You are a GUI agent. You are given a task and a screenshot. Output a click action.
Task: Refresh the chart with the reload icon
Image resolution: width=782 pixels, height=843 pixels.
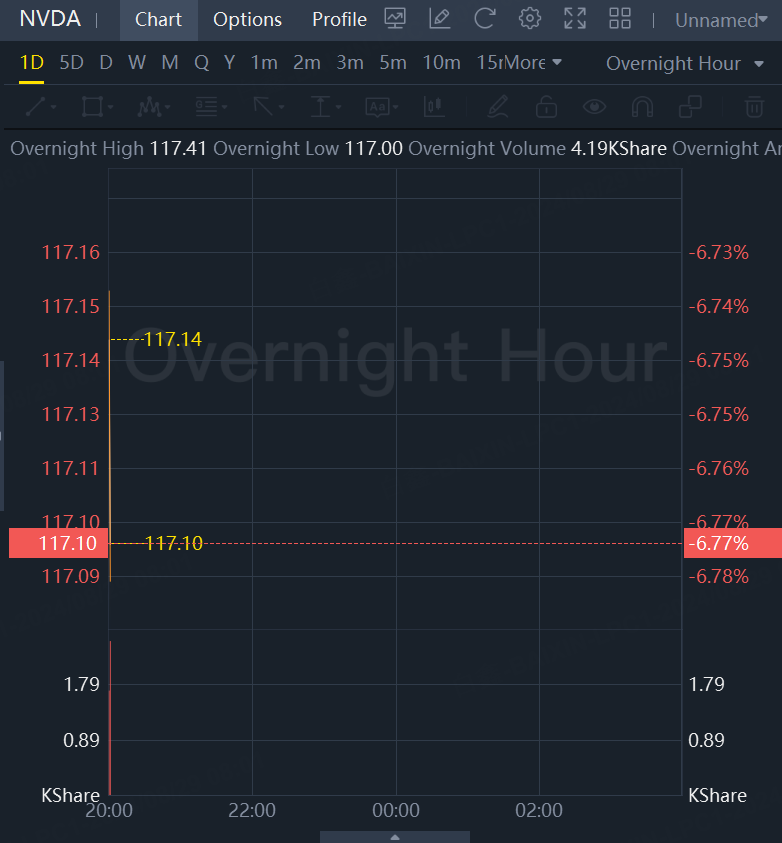click(484, 19)
